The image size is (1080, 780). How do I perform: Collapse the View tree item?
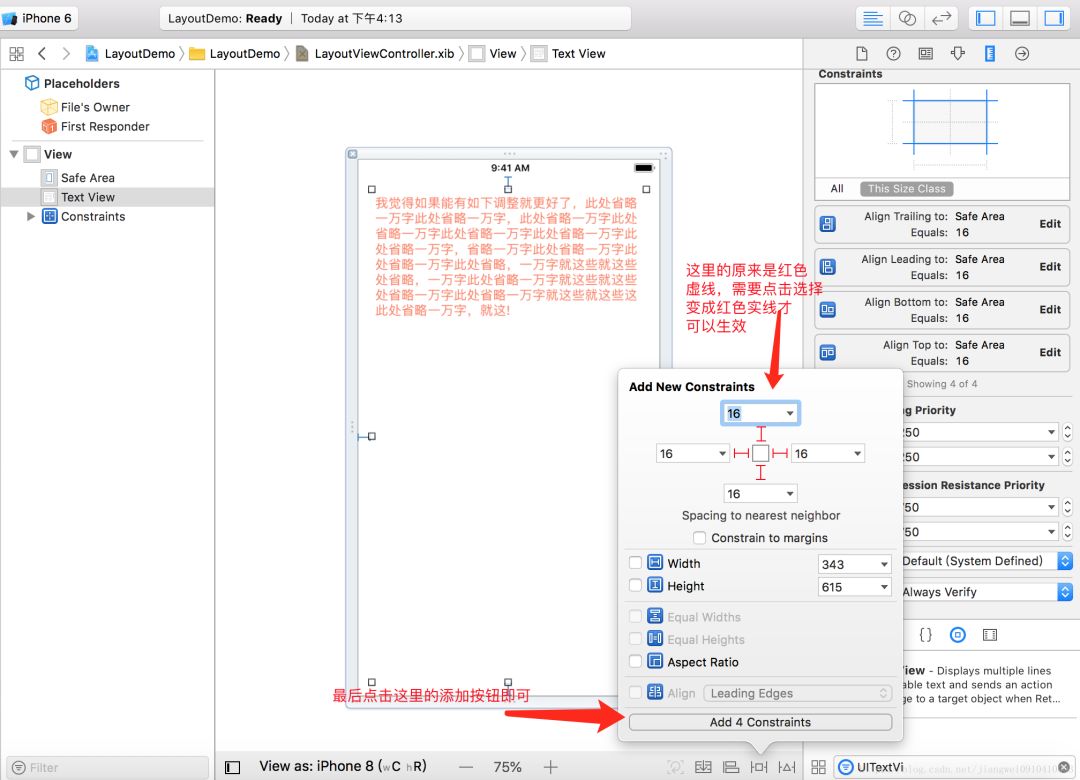14,154
